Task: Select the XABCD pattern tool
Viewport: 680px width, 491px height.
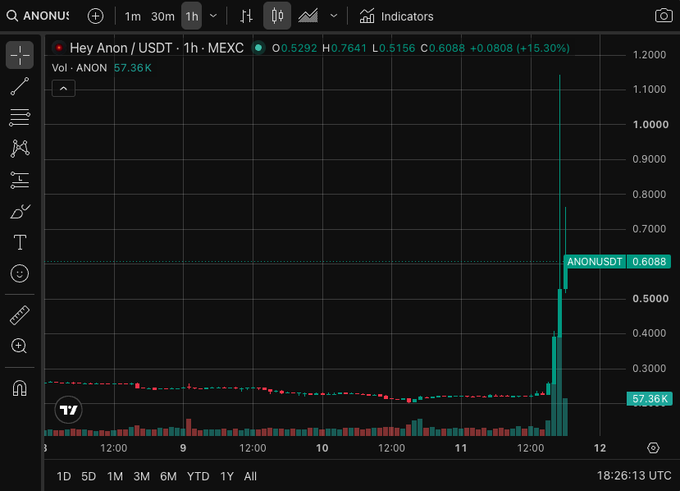Action: 20,148
